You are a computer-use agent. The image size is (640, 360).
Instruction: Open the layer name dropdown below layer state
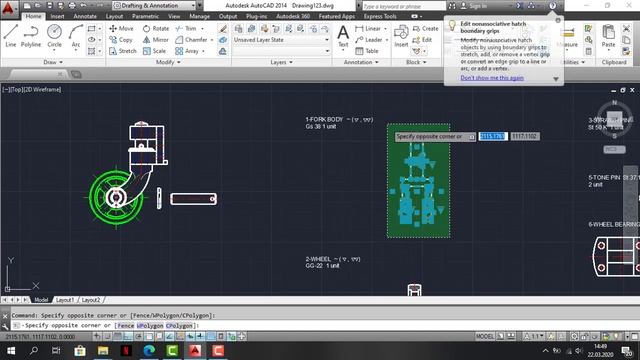[x=281, y=51]
